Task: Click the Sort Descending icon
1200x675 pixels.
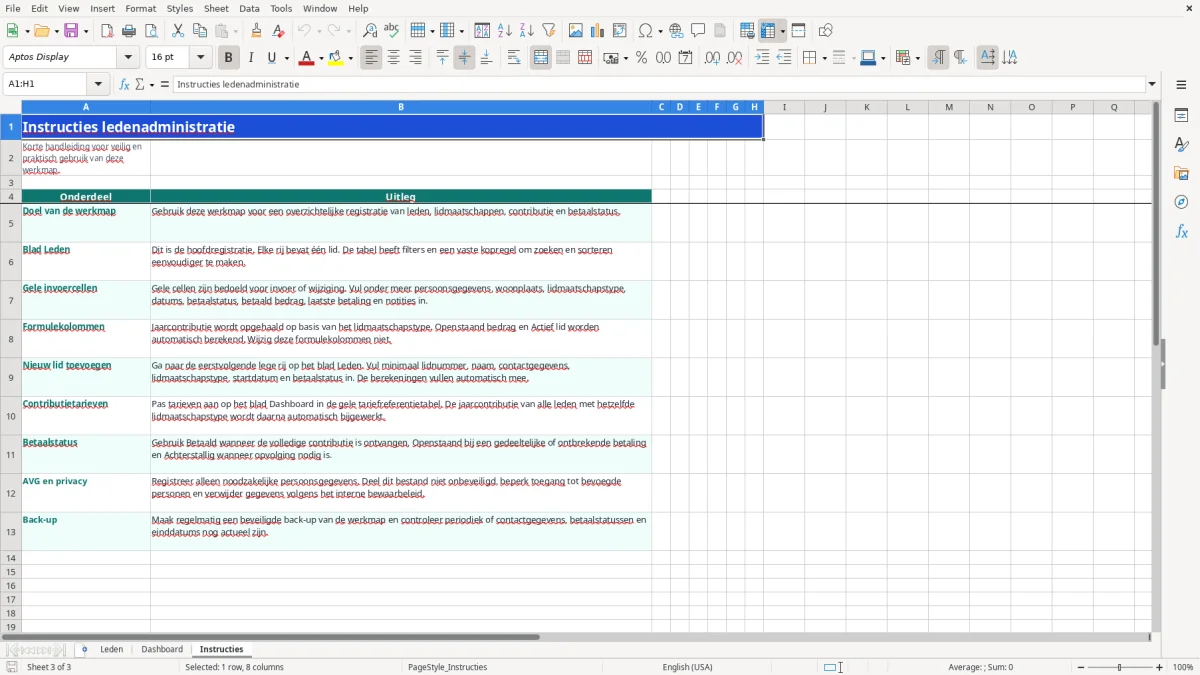Action: click(526, 31)
